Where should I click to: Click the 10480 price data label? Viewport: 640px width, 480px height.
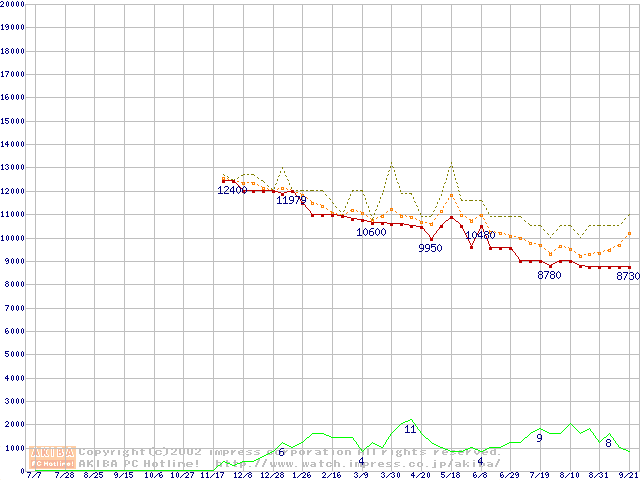[x=480, y=236]
